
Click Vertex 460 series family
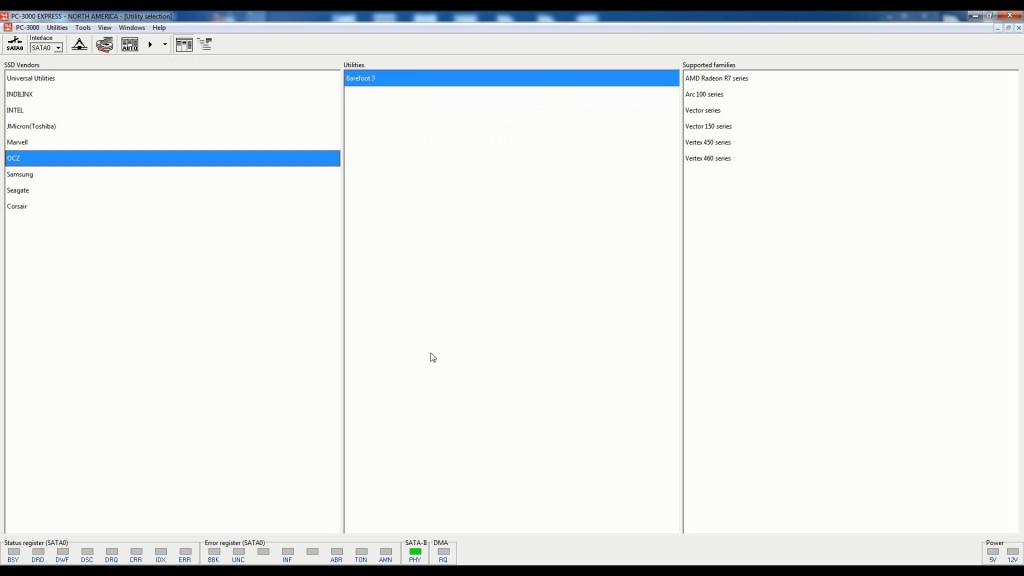click(708, 158)
